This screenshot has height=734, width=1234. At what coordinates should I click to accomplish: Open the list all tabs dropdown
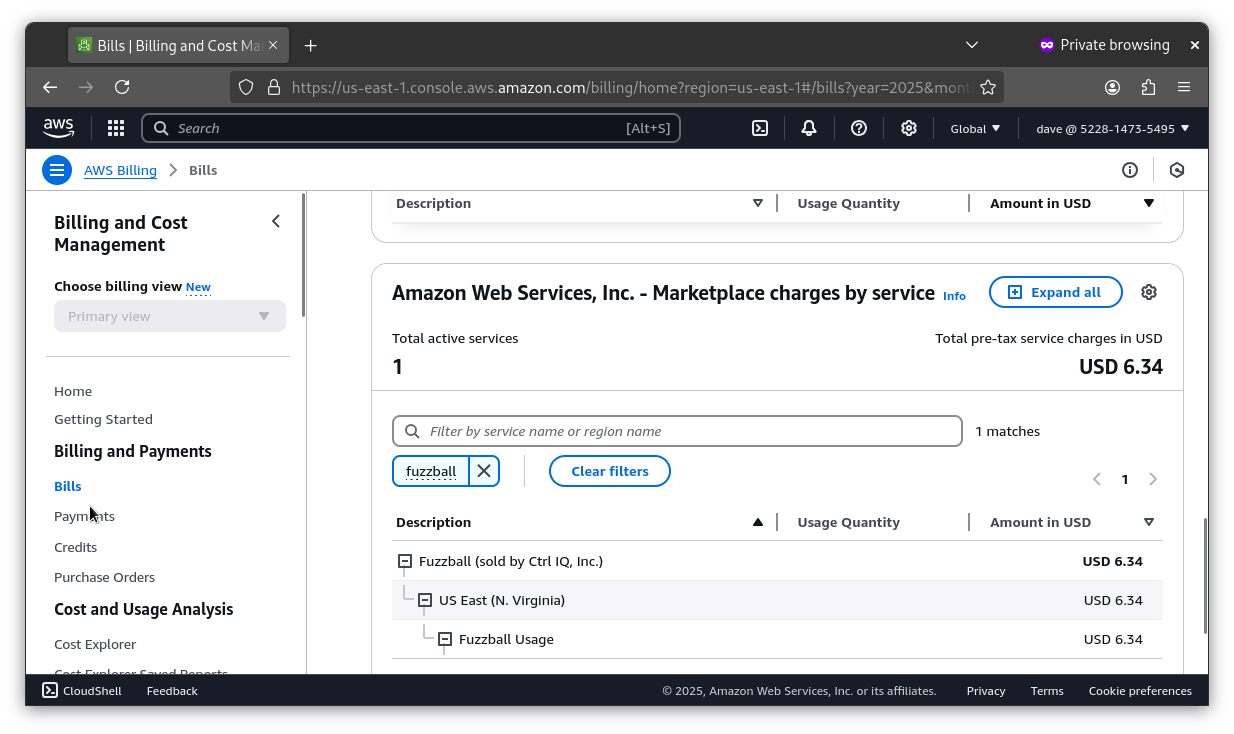pyautogui.click(x=971, y=45)
